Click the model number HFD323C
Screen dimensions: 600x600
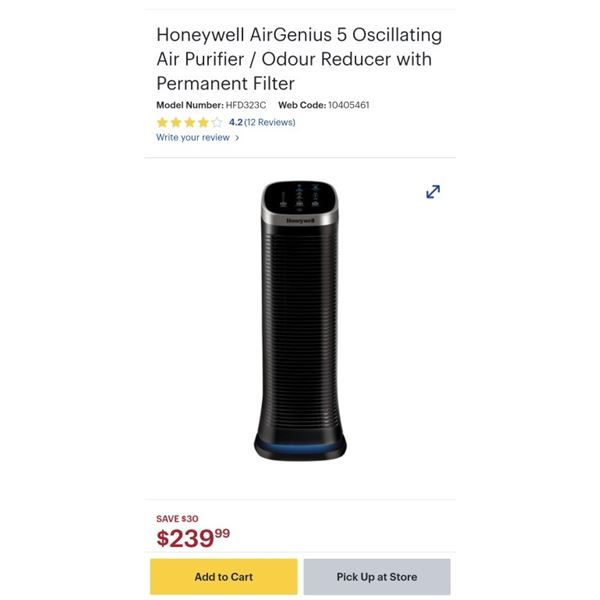pos(246,105)
